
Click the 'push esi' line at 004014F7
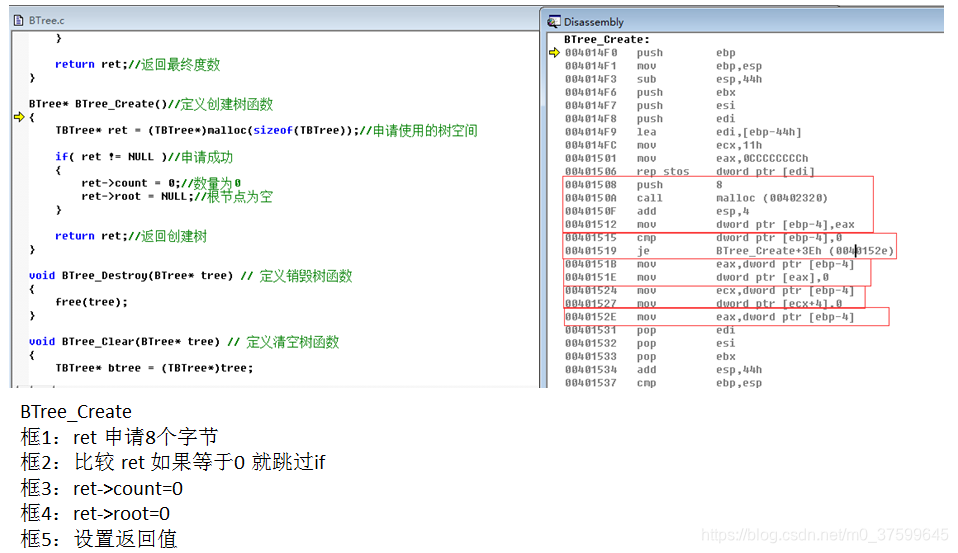(x=650, y=106)
